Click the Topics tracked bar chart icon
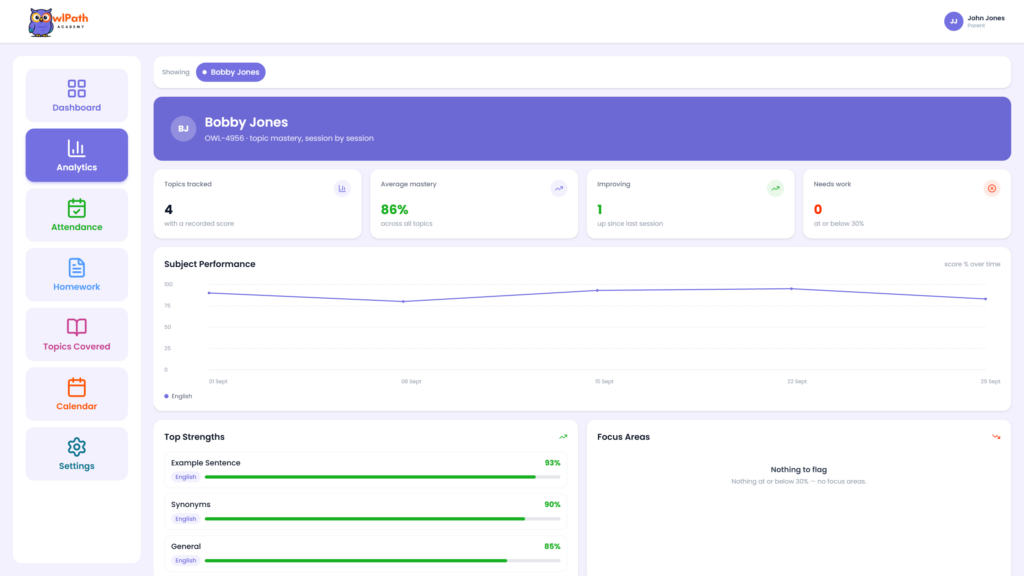 click(x=342, y=189)
